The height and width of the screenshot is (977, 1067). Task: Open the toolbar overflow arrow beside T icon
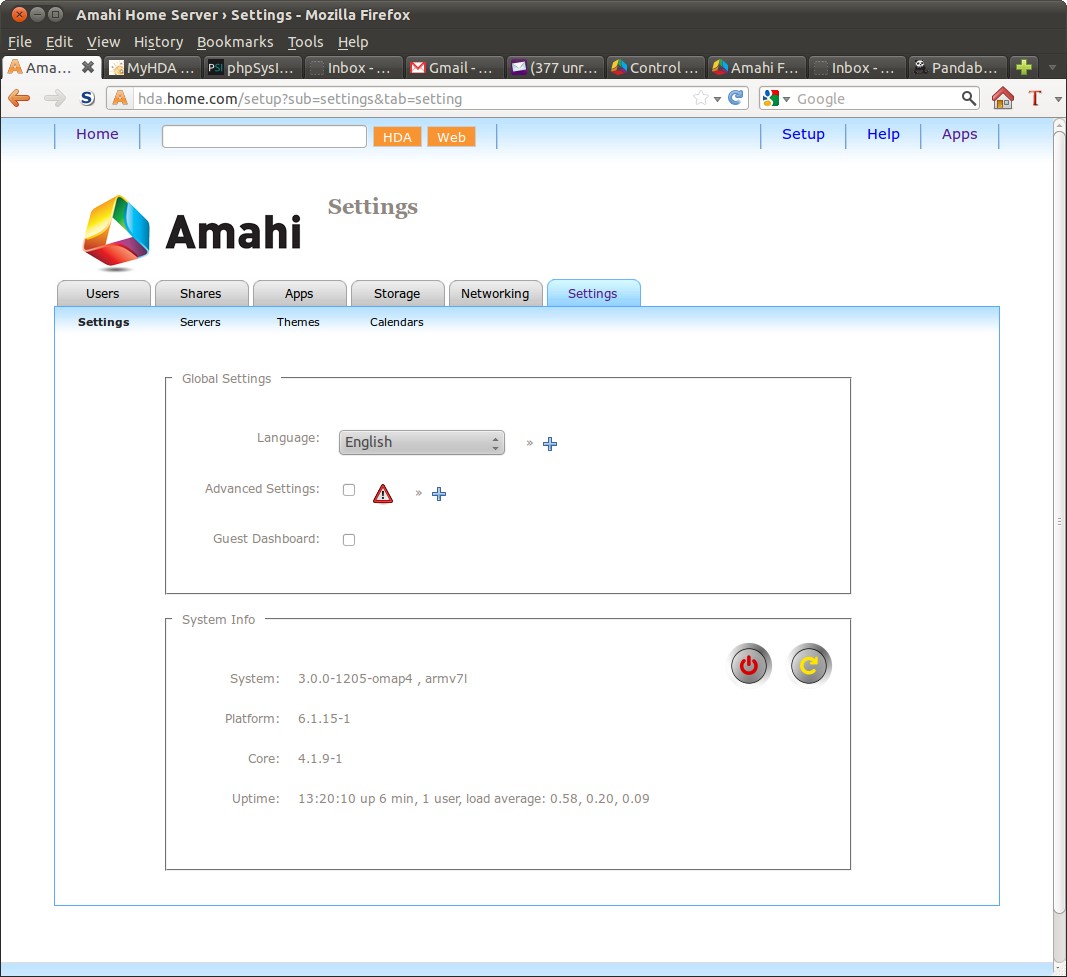tap(1058, 99)
